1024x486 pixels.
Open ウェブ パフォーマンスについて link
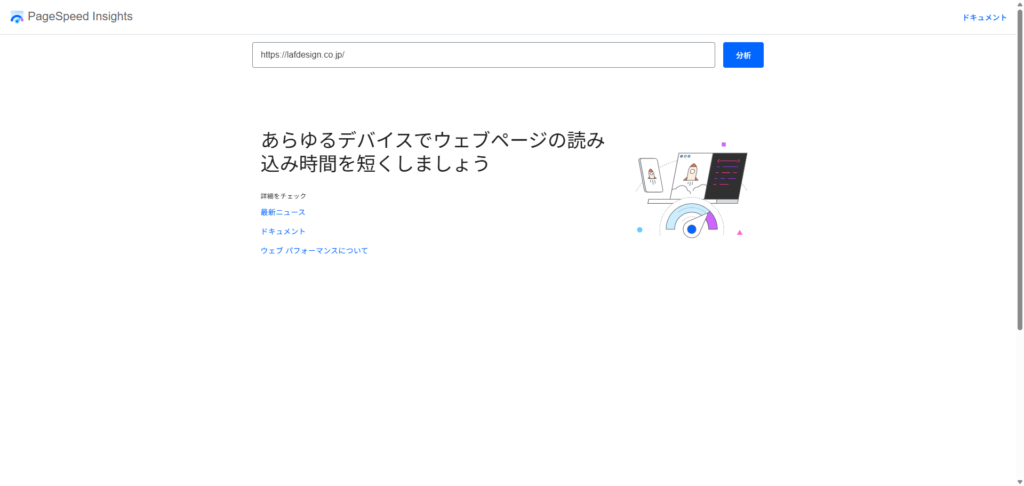[314, 250]
